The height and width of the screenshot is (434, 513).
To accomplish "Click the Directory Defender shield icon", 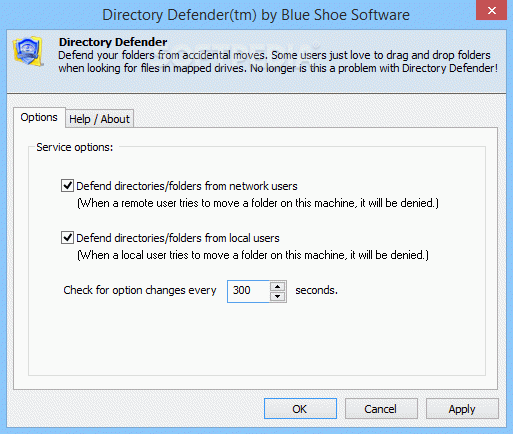I will 28,51.
